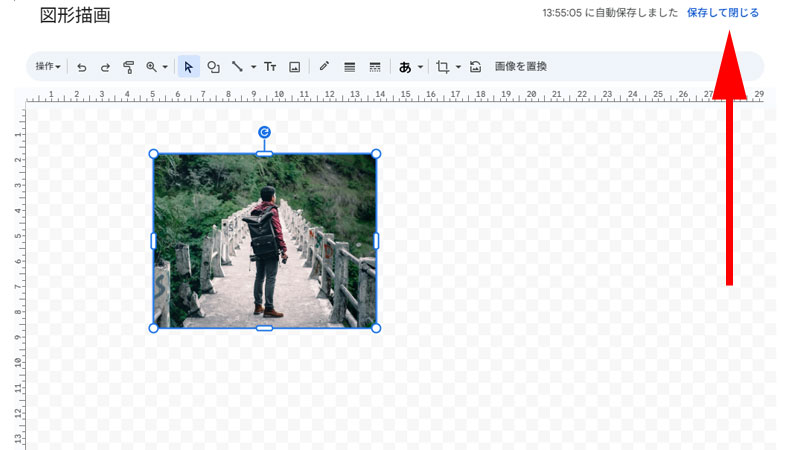Viewport: 800px width, 450px height.
Task: Click the 画像を置換 button
Action: tap(521, 67)
